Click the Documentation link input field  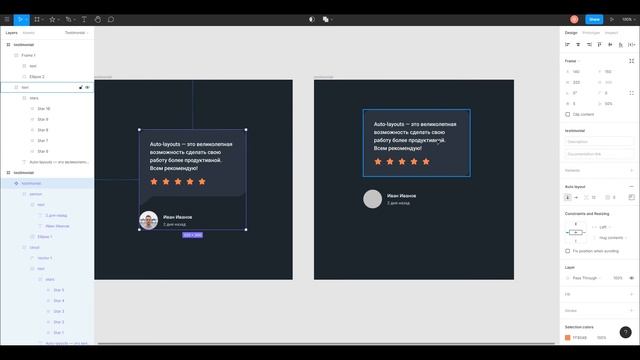coord(599,154)
